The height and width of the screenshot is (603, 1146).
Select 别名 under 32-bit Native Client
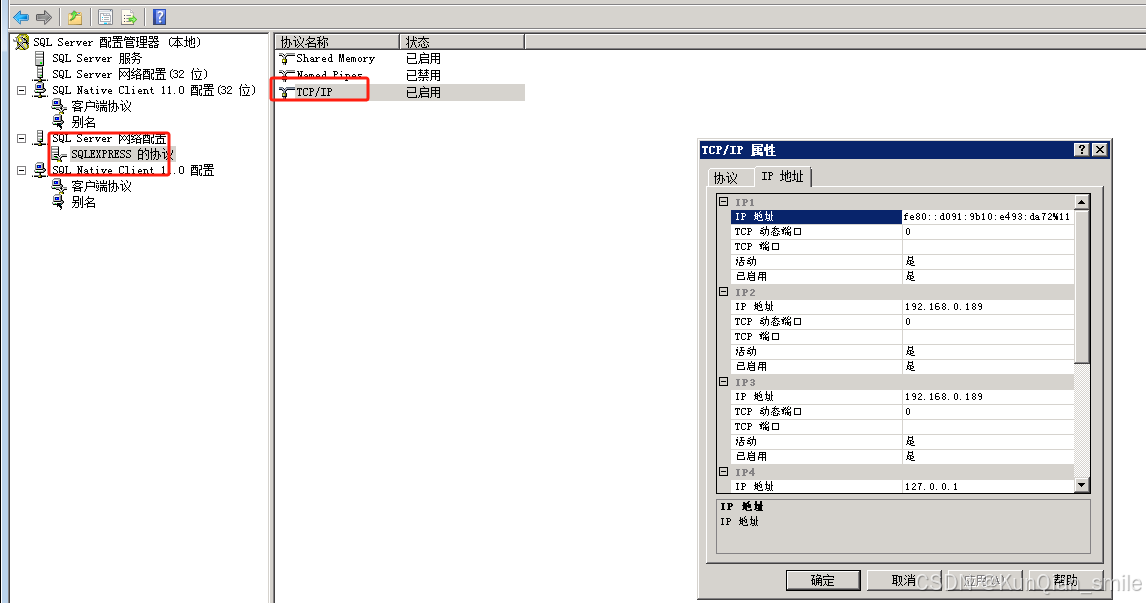pyautogui.click(x=83, y=123)
